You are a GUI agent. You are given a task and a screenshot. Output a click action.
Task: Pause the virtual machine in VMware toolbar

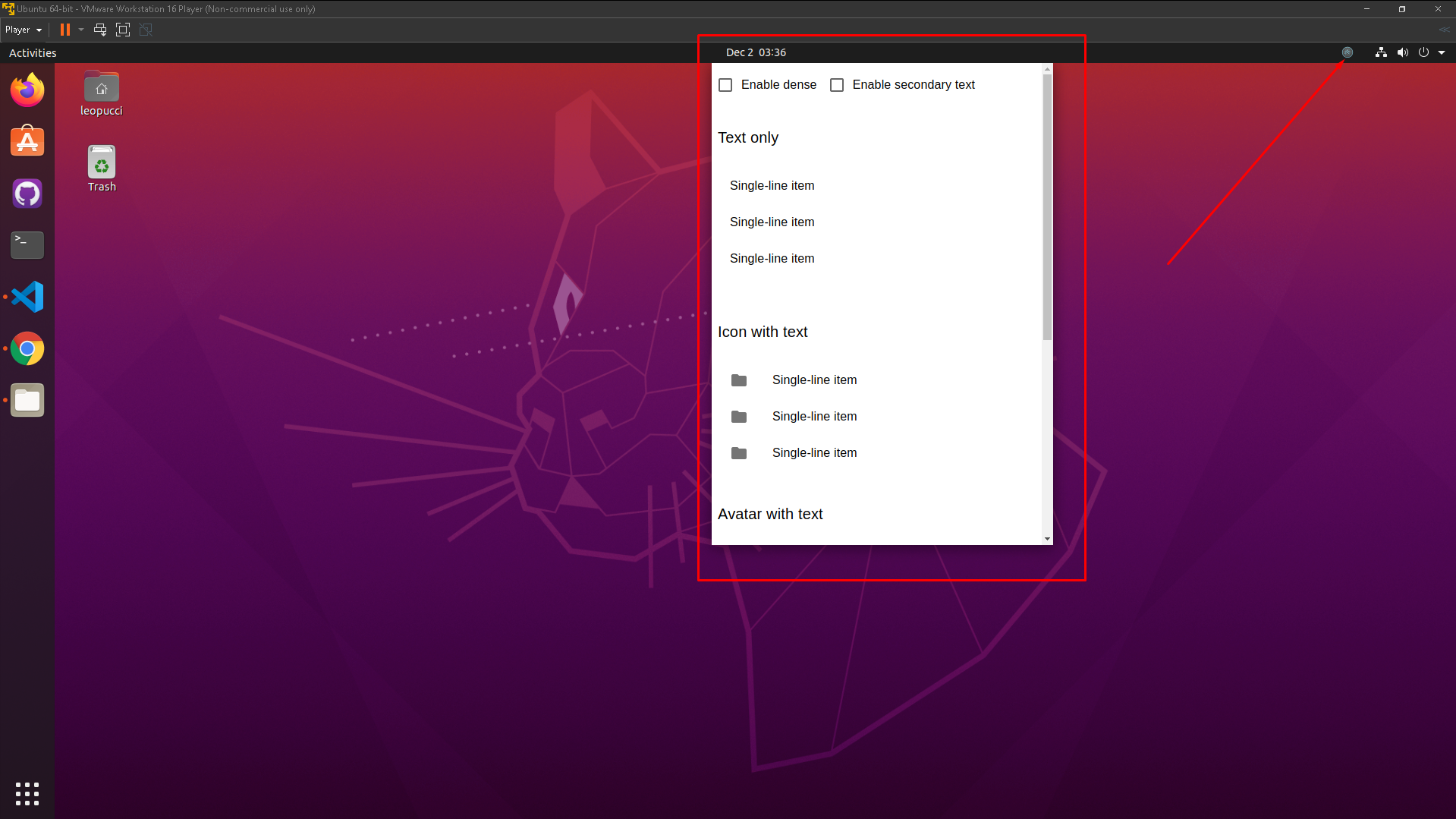pos(65,30)
